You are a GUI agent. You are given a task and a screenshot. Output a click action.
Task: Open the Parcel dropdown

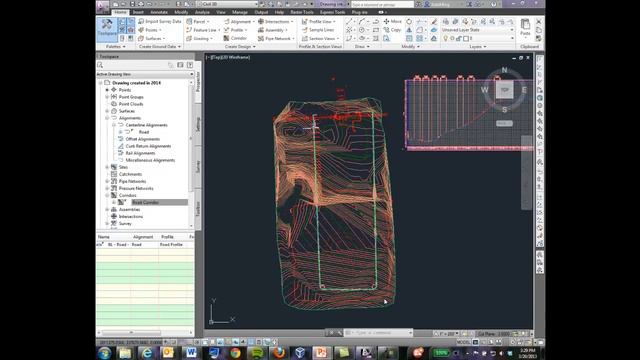[198, 21]
